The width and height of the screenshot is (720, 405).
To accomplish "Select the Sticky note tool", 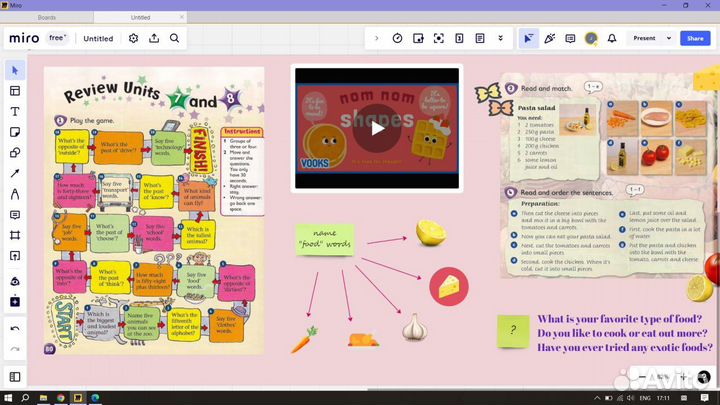I will coord(15,132).
